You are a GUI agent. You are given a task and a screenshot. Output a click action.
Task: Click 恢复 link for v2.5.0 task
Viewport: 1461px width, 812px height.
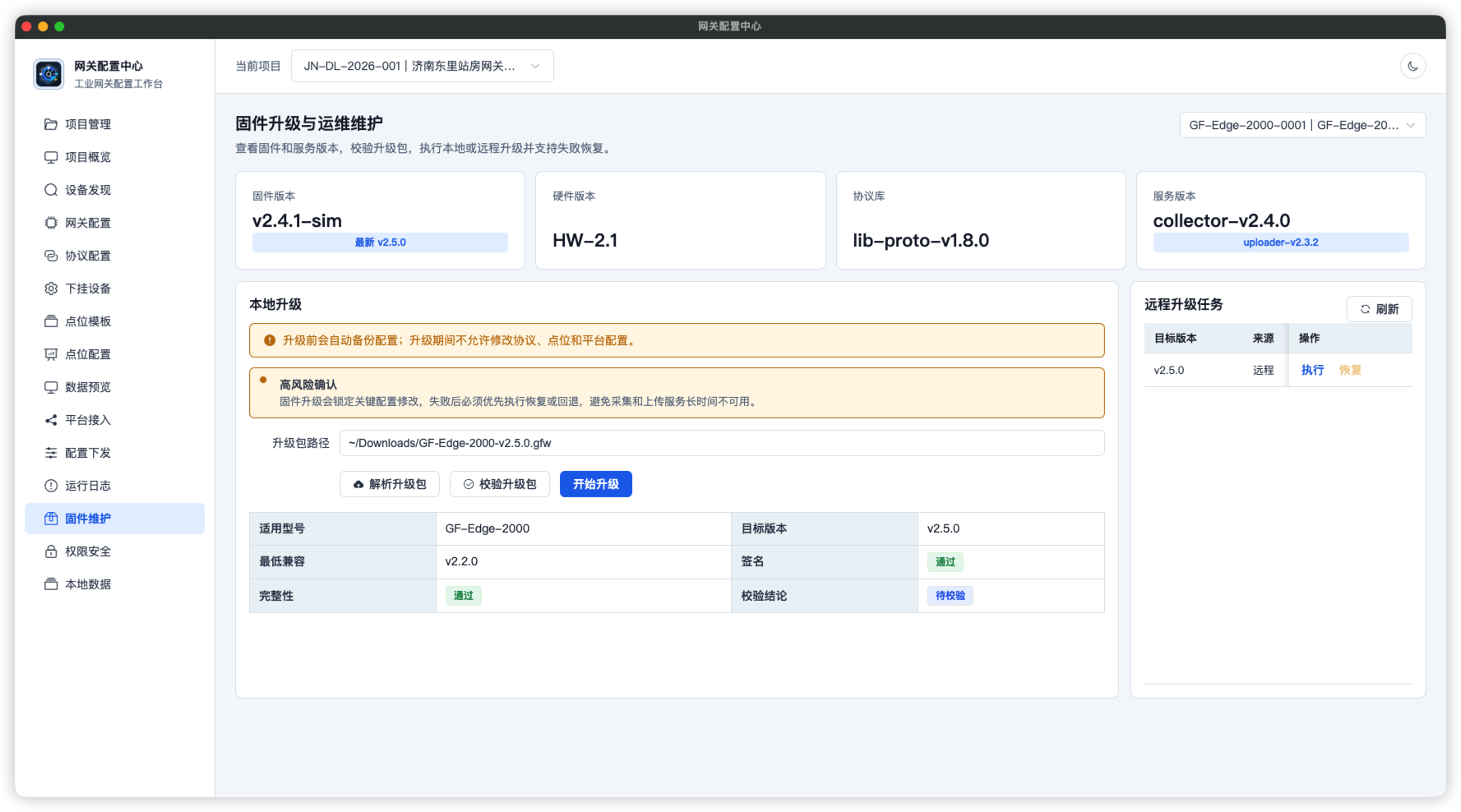pos(1350,370)
